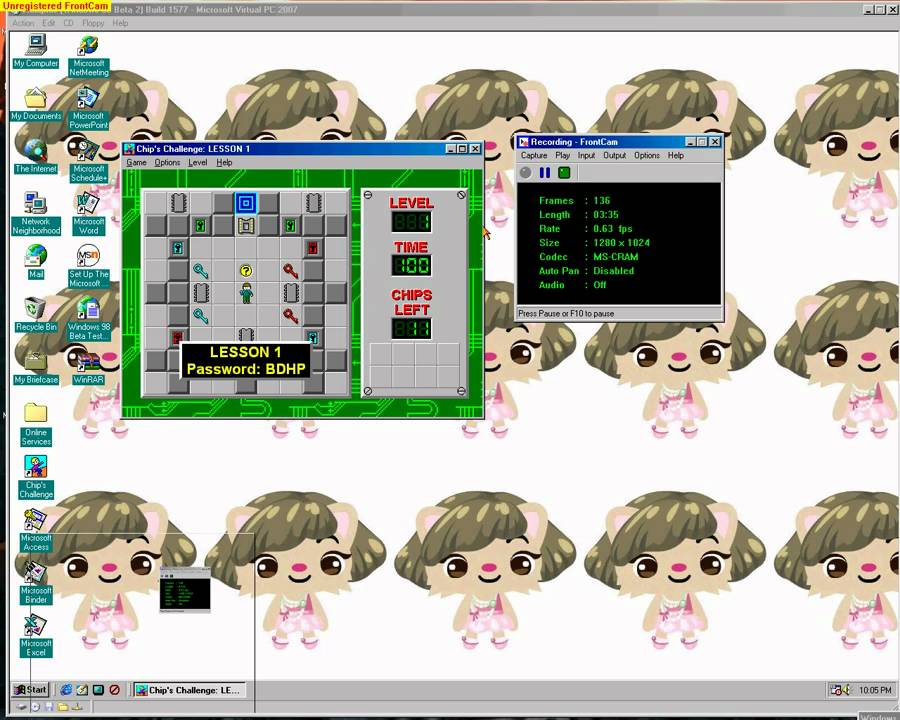Click the TIME counter display
900x720 pixels.
(x=412, y=265)
